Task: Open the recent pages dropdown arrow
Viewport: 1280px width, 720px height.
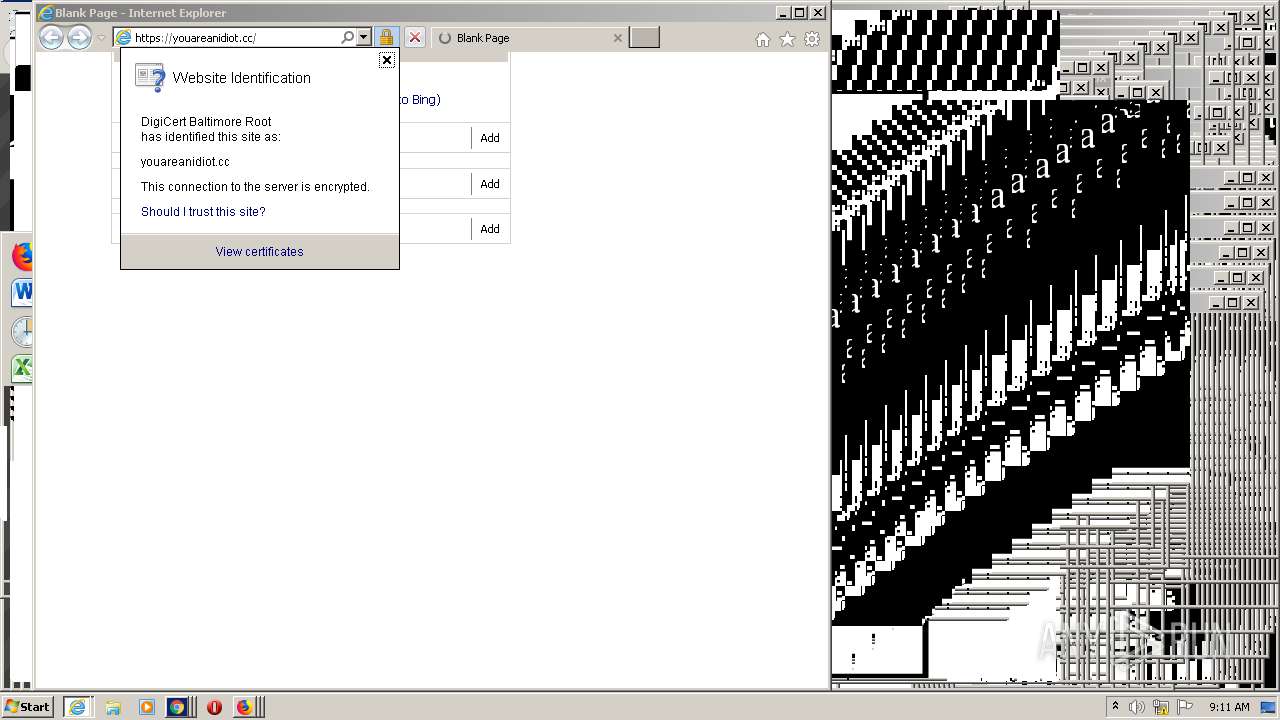Action: point(101,38)
